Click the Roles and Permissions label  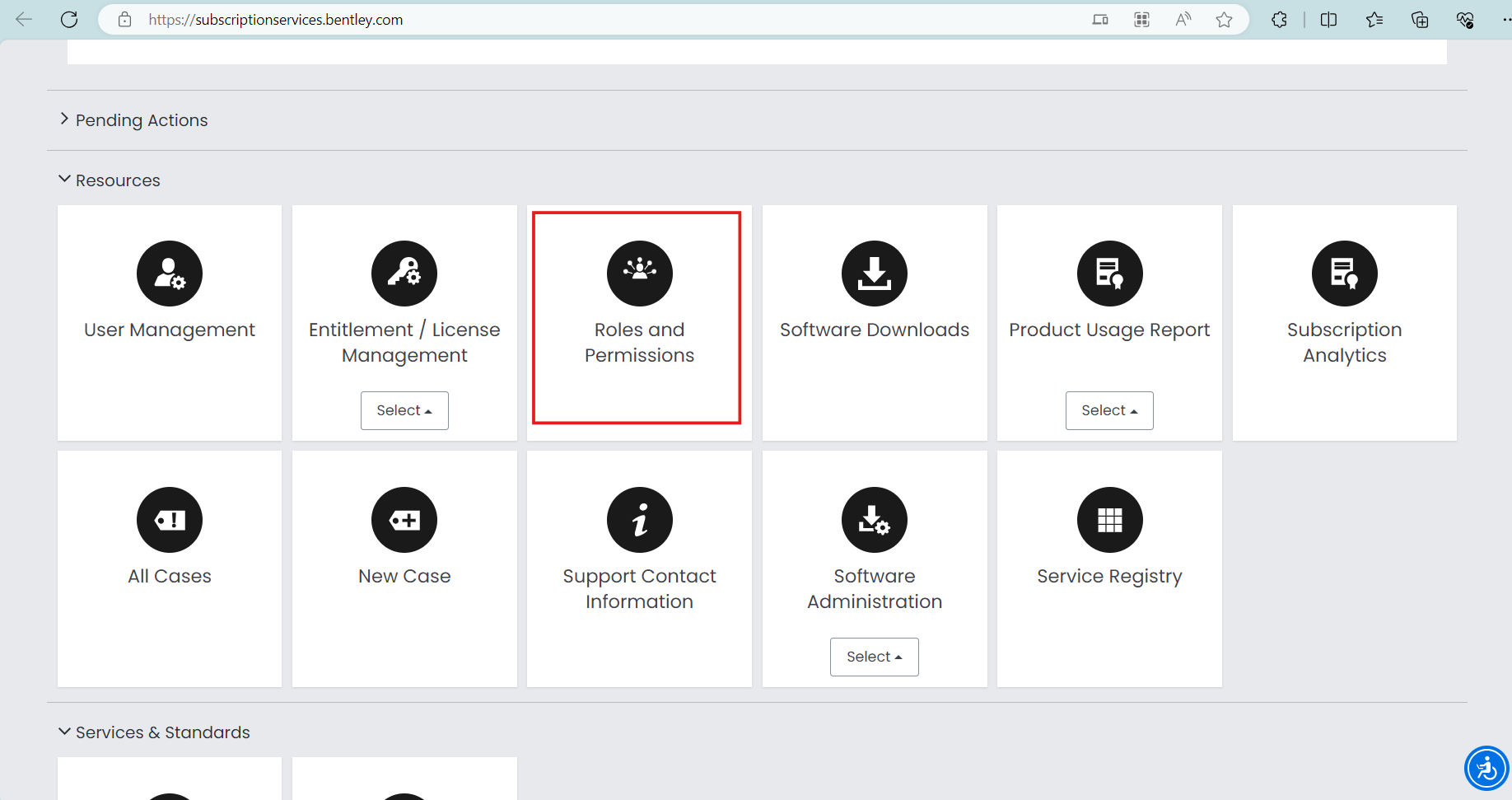(640, 343)
